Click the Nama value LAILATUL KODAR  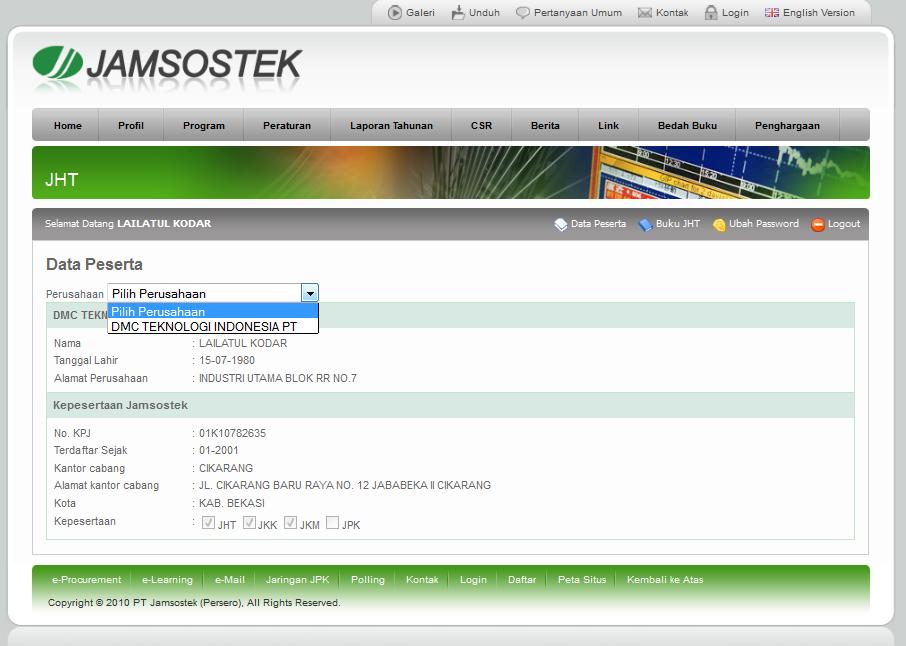243,343
